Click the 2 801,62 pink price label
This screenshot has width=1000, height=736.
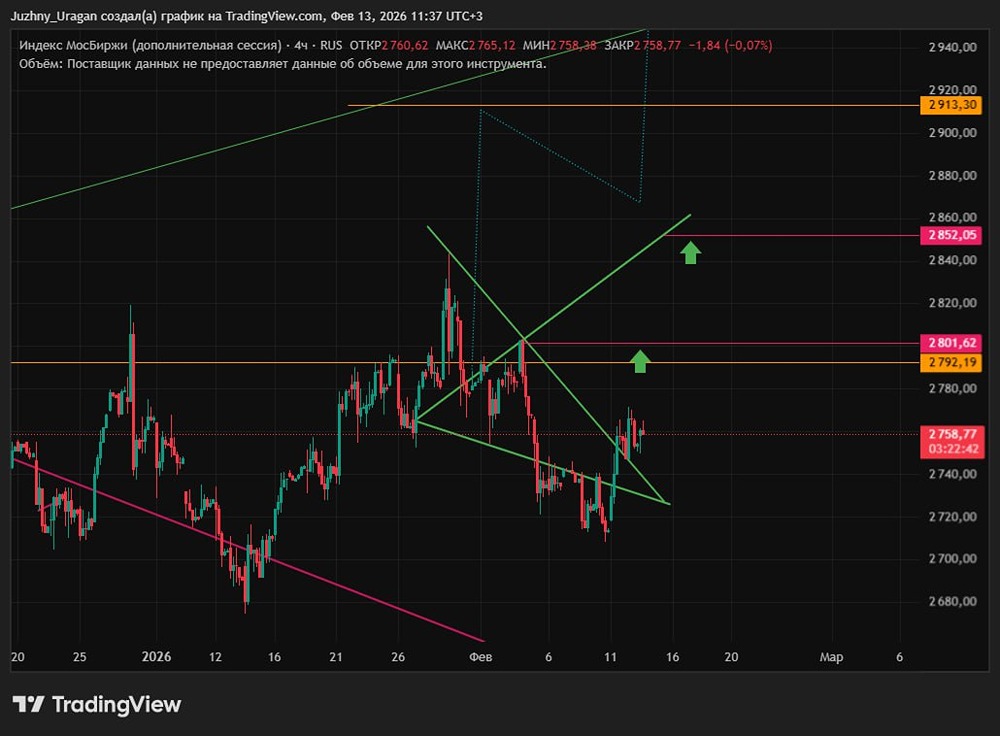[951, 343]
